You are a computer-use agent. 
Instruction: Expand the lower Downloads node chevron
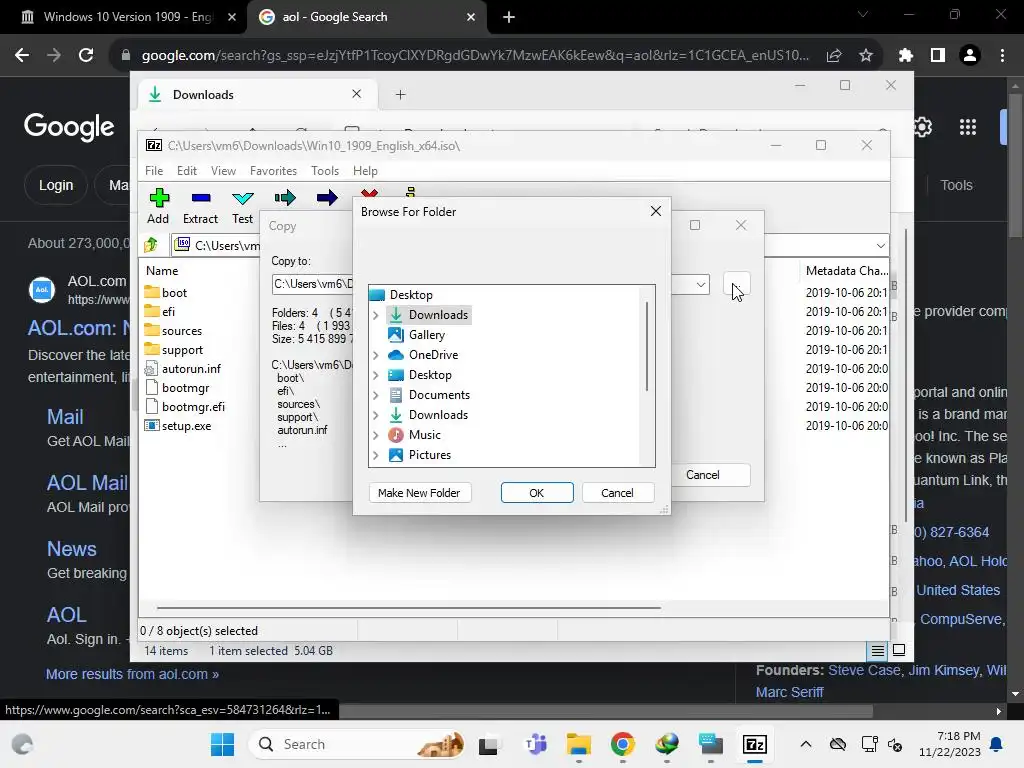pos(376,415)
